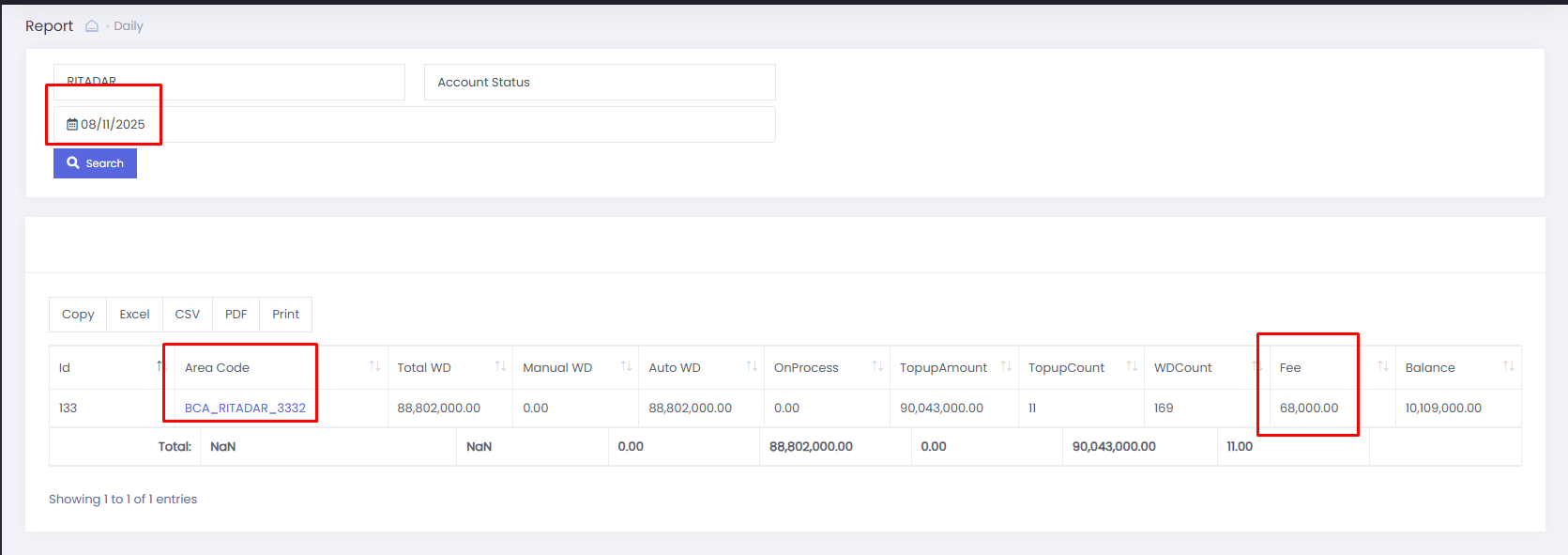Click the OnProcess column header

point(827,368)
